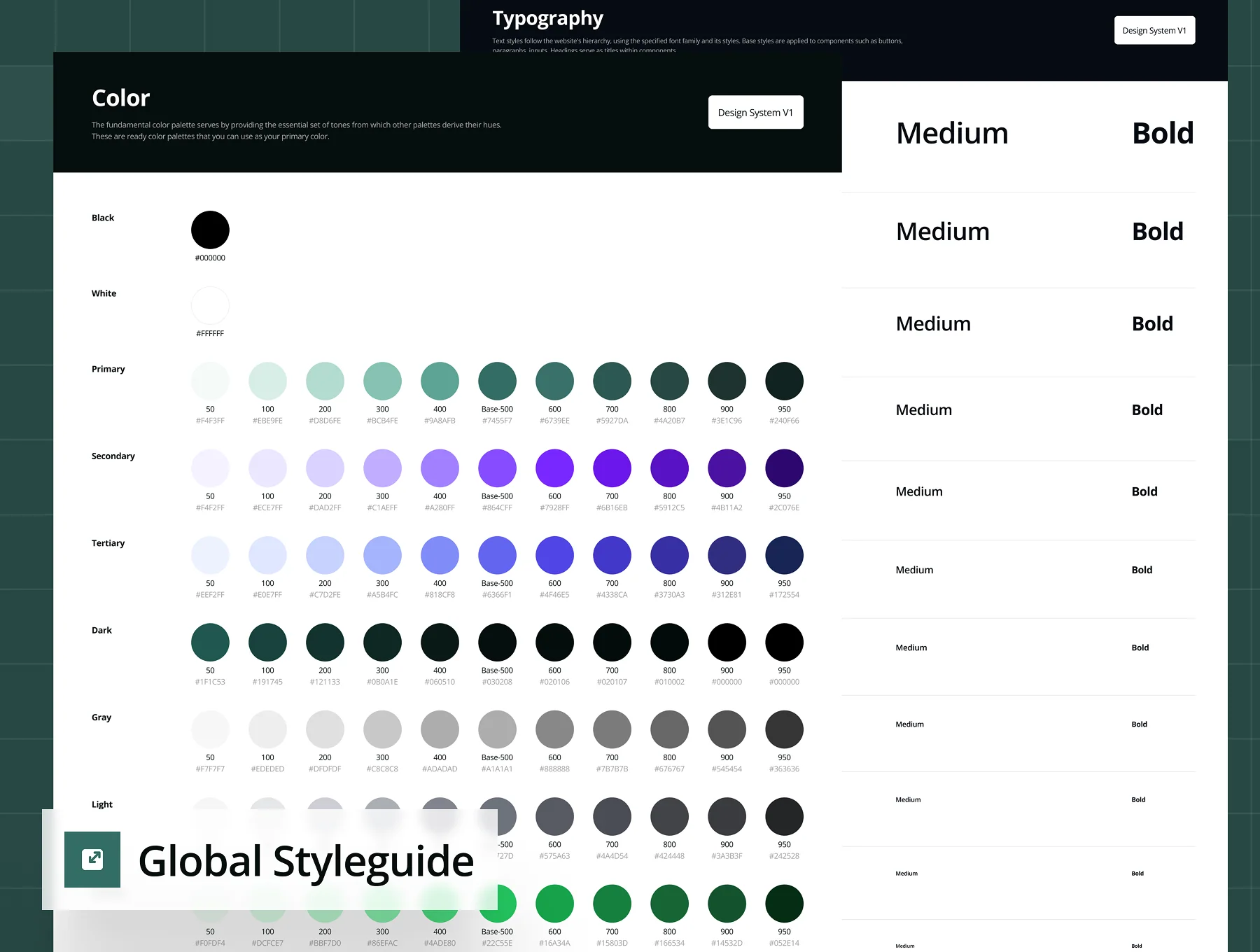Select green 900 swatch #14532D
Image resolution: width=1260 pixels, height=952 pixels.
[x=727, y=904]
